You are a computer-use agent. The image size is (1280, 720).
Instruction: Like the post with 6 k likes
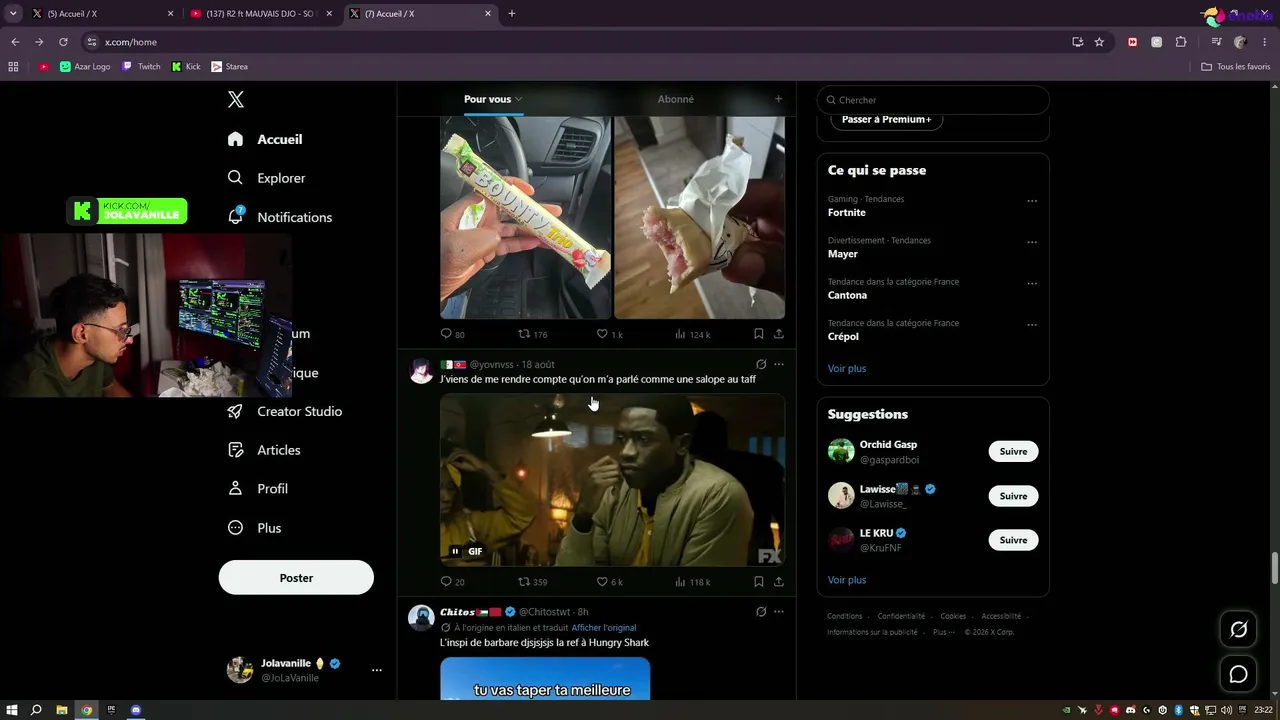pyautogui.click(x=610, y=582)
